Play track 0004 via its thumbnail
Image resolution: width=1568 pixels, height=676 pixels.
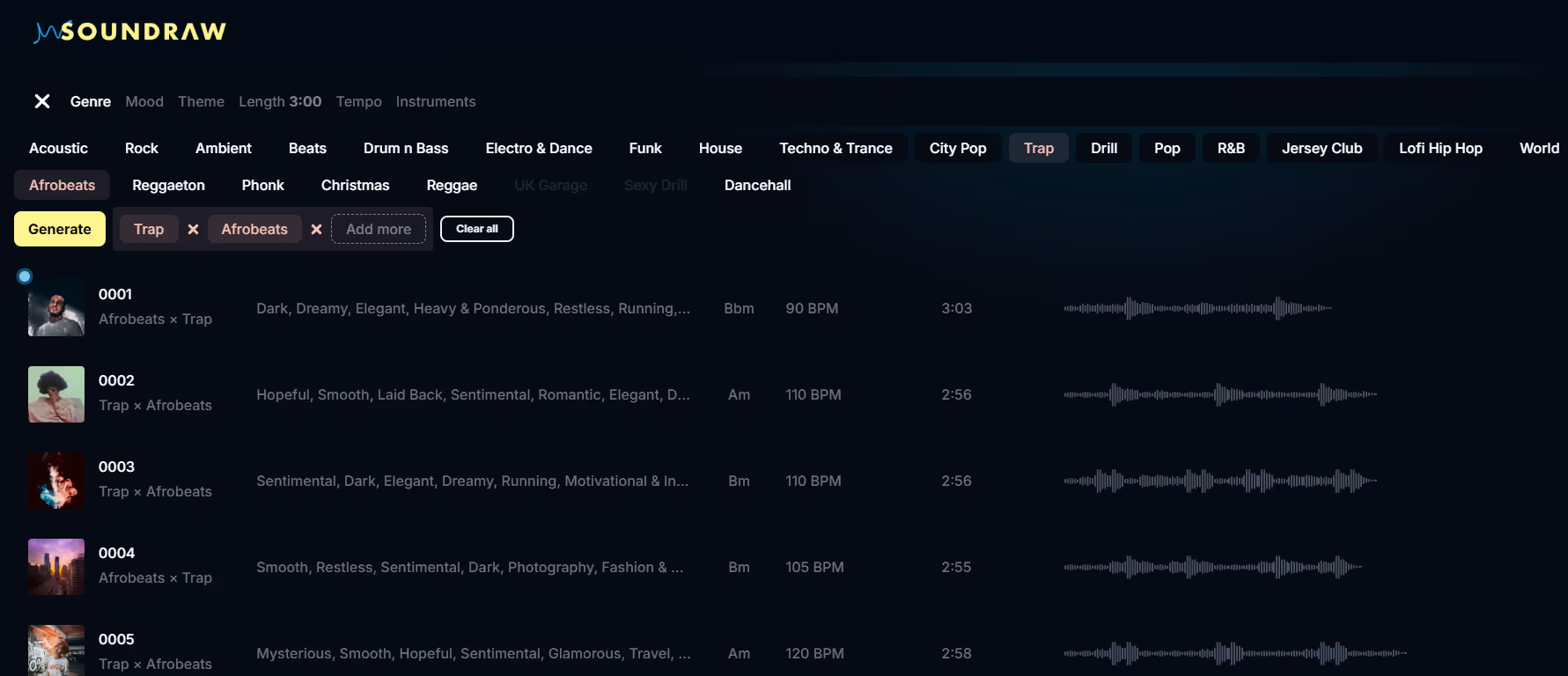coord(56,567)
